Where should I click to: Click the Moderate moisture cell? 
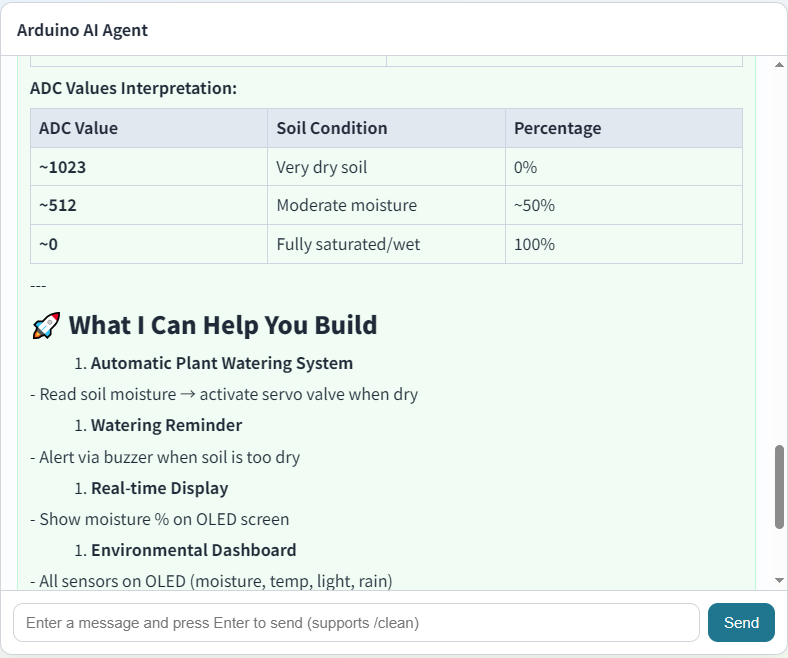[386, 205]
